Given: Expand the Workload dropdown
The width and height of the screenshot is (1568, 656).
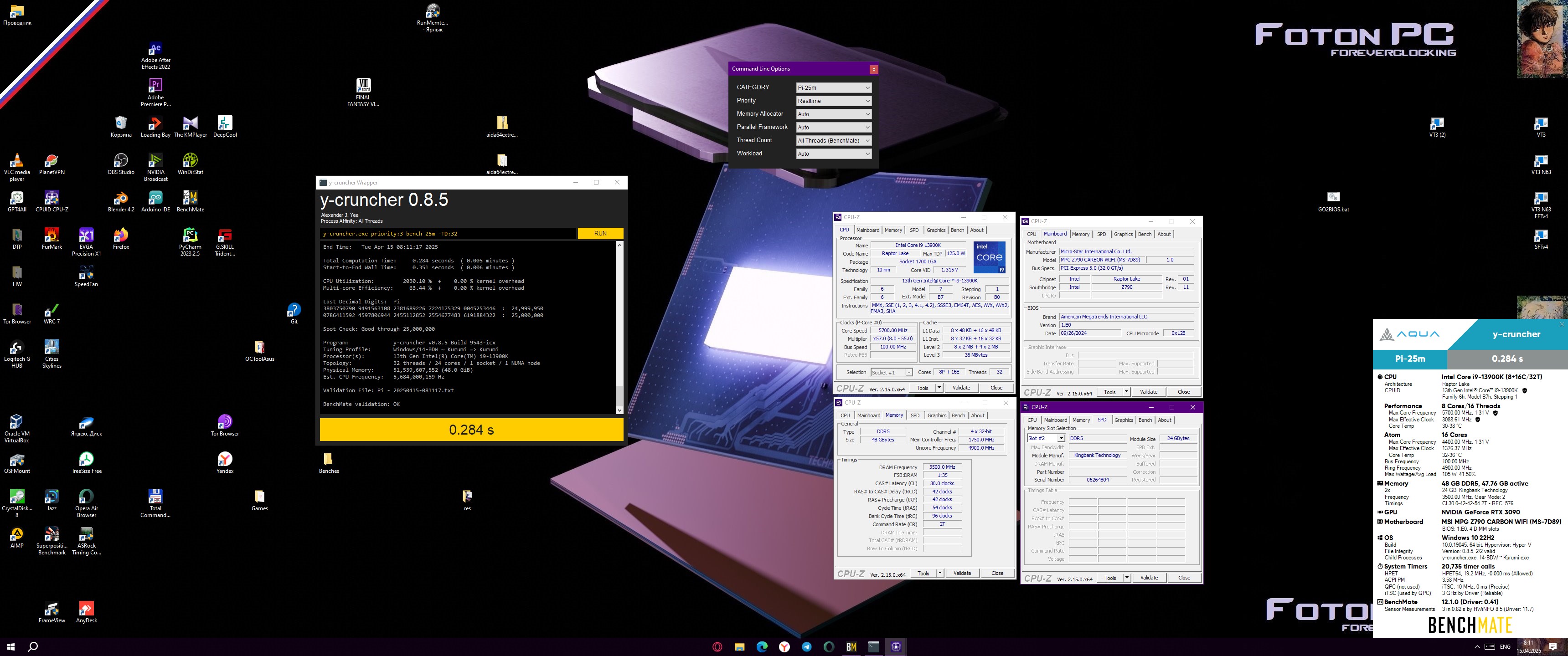Looking at the screenshot, I should [833, 154].
